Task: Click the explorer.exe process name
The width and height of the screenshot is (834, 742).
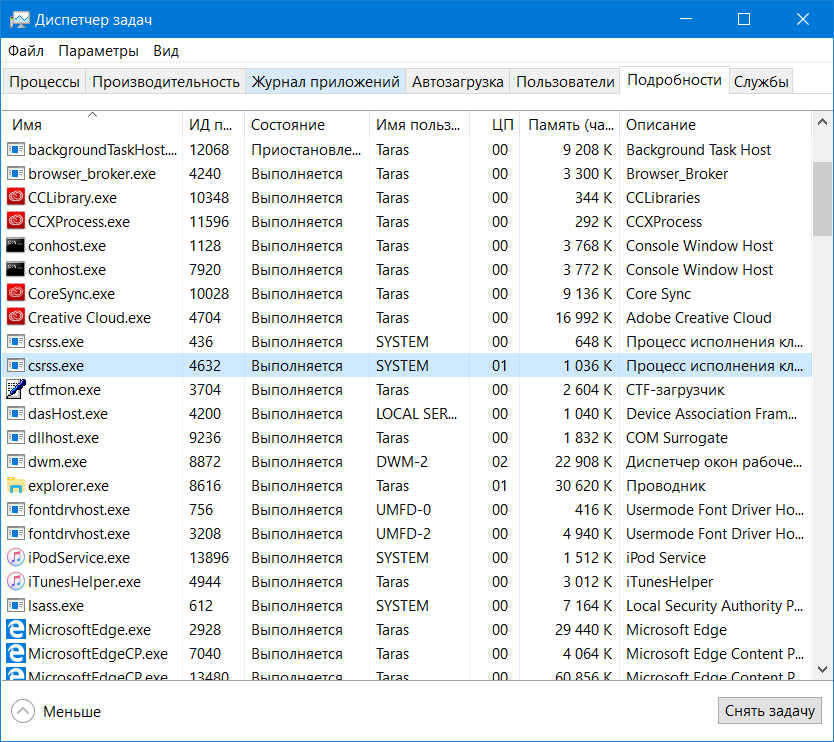Action: (68, 486)
